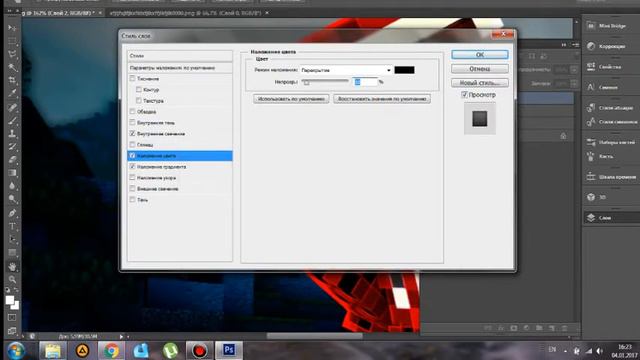Select the Horizontal Type tool
The width and height of the screenshot is (640, 360).
tap(12, 226)
